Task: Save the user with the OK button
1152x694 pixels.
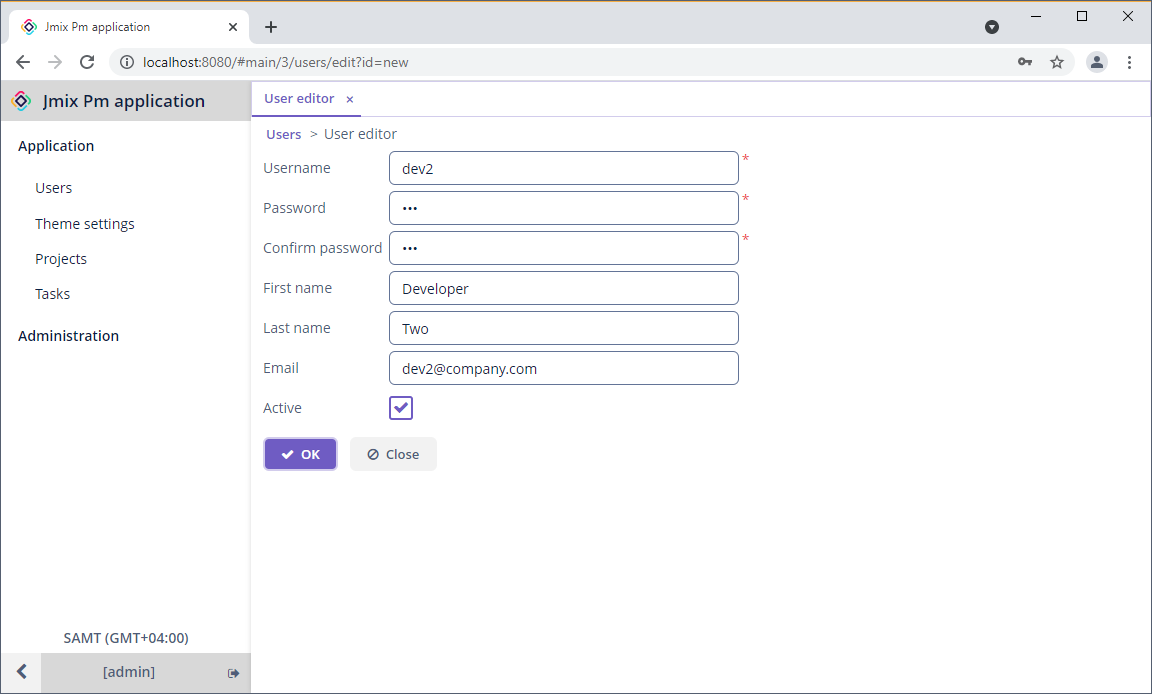Action: [x=300, y=455]
